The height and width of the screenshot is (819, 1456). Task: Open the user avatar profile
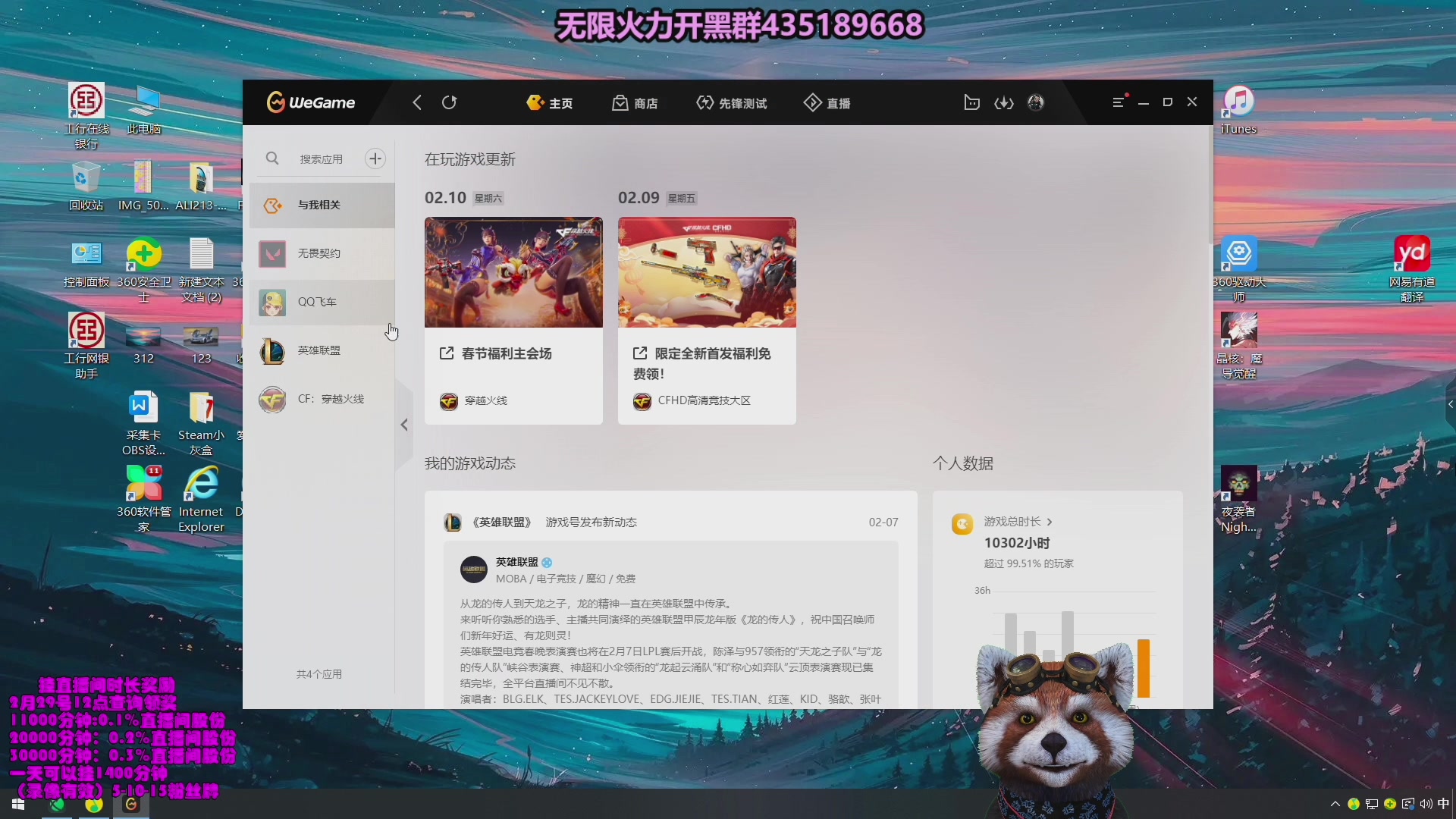[1036, 102]
